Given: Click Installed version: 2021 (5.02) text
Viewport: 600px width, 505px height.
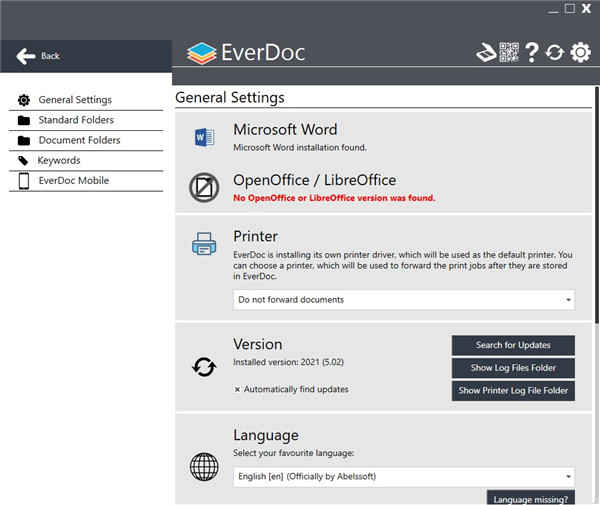Looking at the screenshot, I should [289, 362].
